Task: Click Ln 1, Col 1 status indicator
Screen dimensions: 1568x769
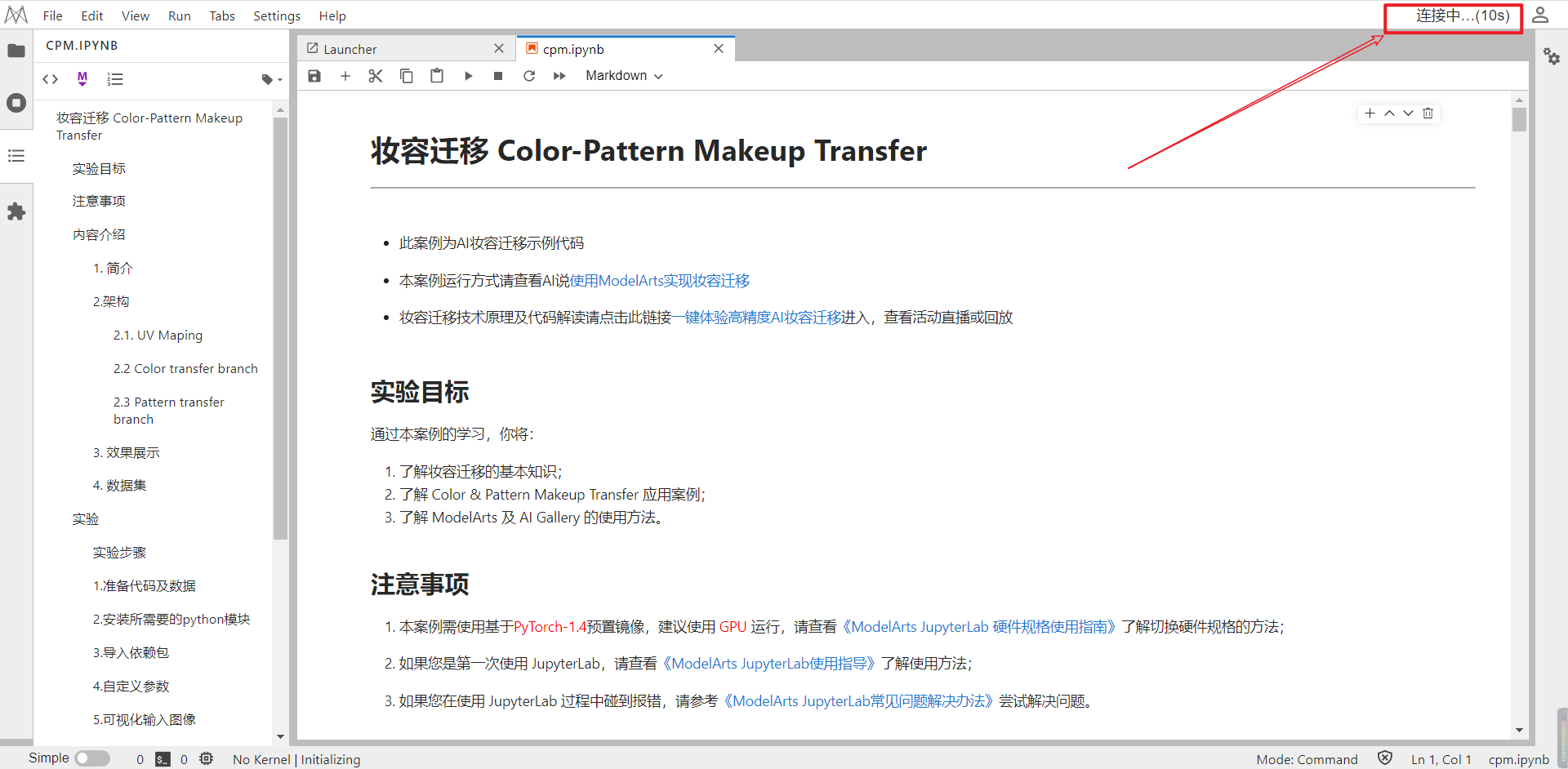Action: pyautogui.click(x=1441, y=759)
